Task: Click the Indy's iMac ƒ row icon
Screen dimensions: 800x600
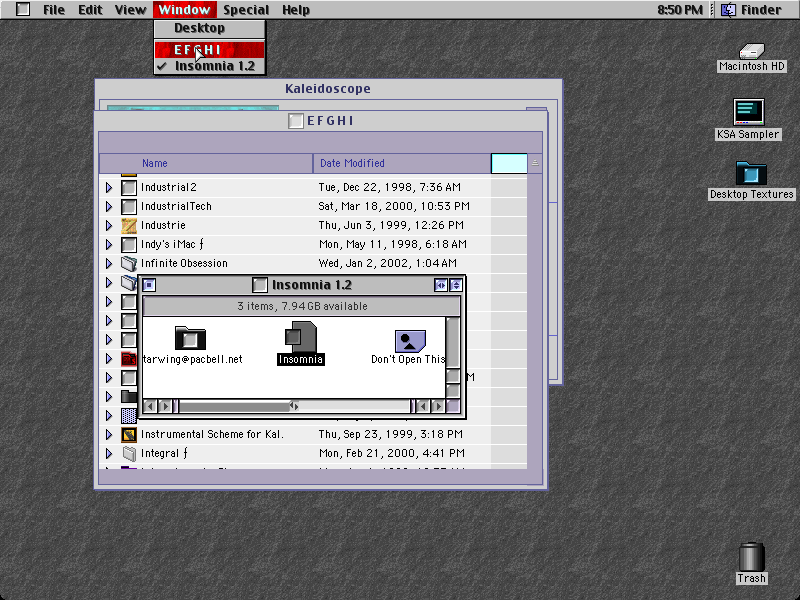Action: coord(129,244)
